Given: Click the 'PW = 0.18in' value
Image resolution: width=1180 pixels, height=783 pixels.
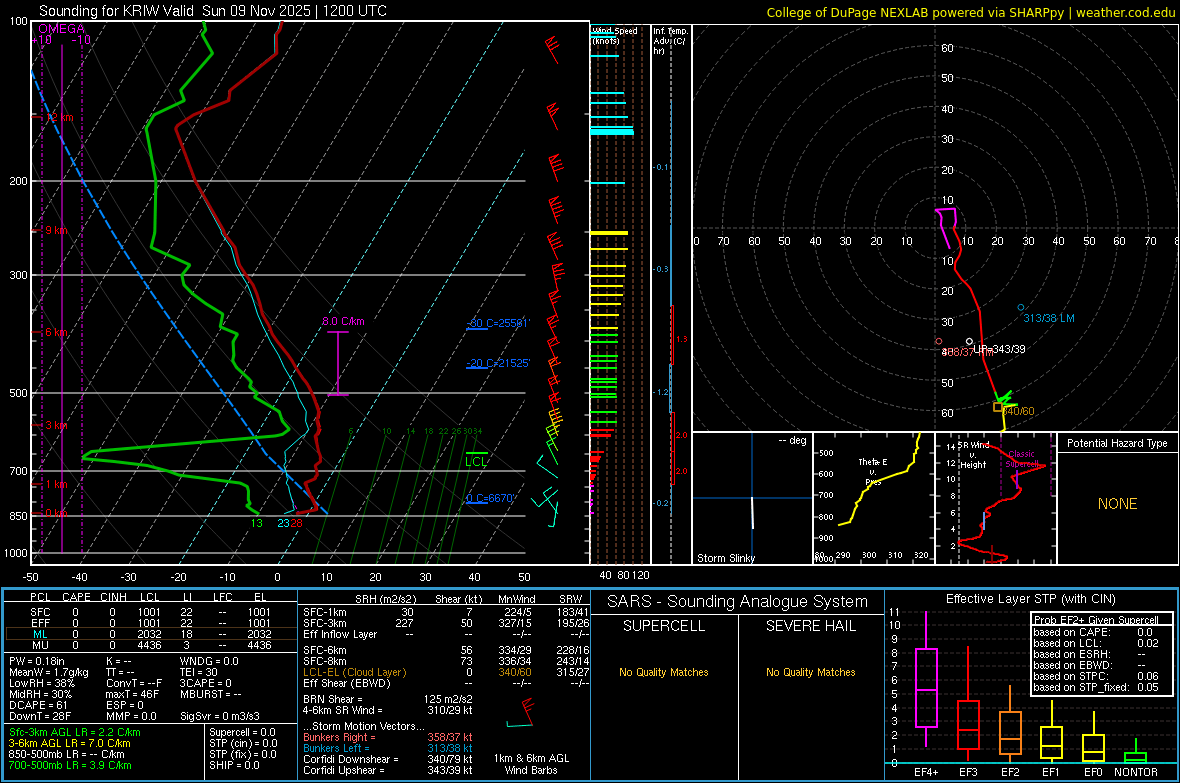Looking at the screenshot, I should (37, 661).
